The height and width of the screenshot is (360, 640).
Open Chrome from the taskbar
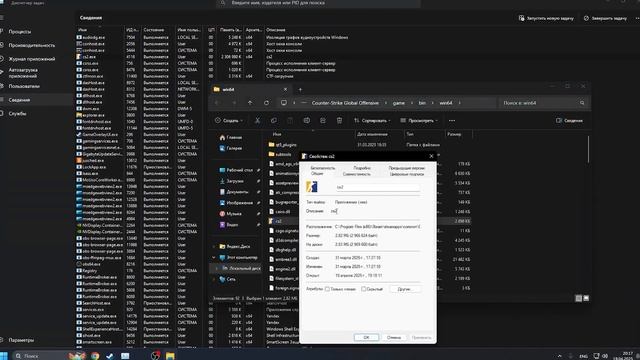tap(95, 356)
